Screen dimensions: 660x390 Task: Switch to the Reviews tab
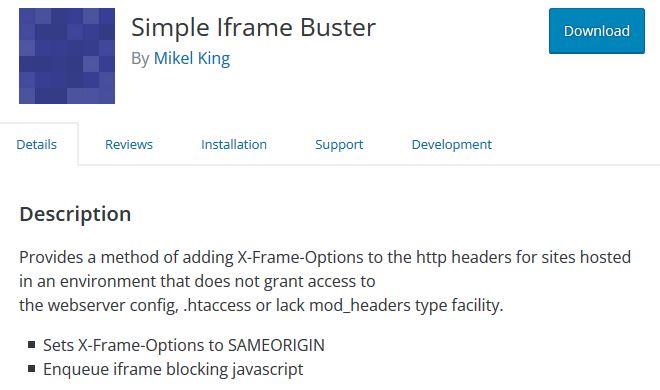[x=129, y=144]
